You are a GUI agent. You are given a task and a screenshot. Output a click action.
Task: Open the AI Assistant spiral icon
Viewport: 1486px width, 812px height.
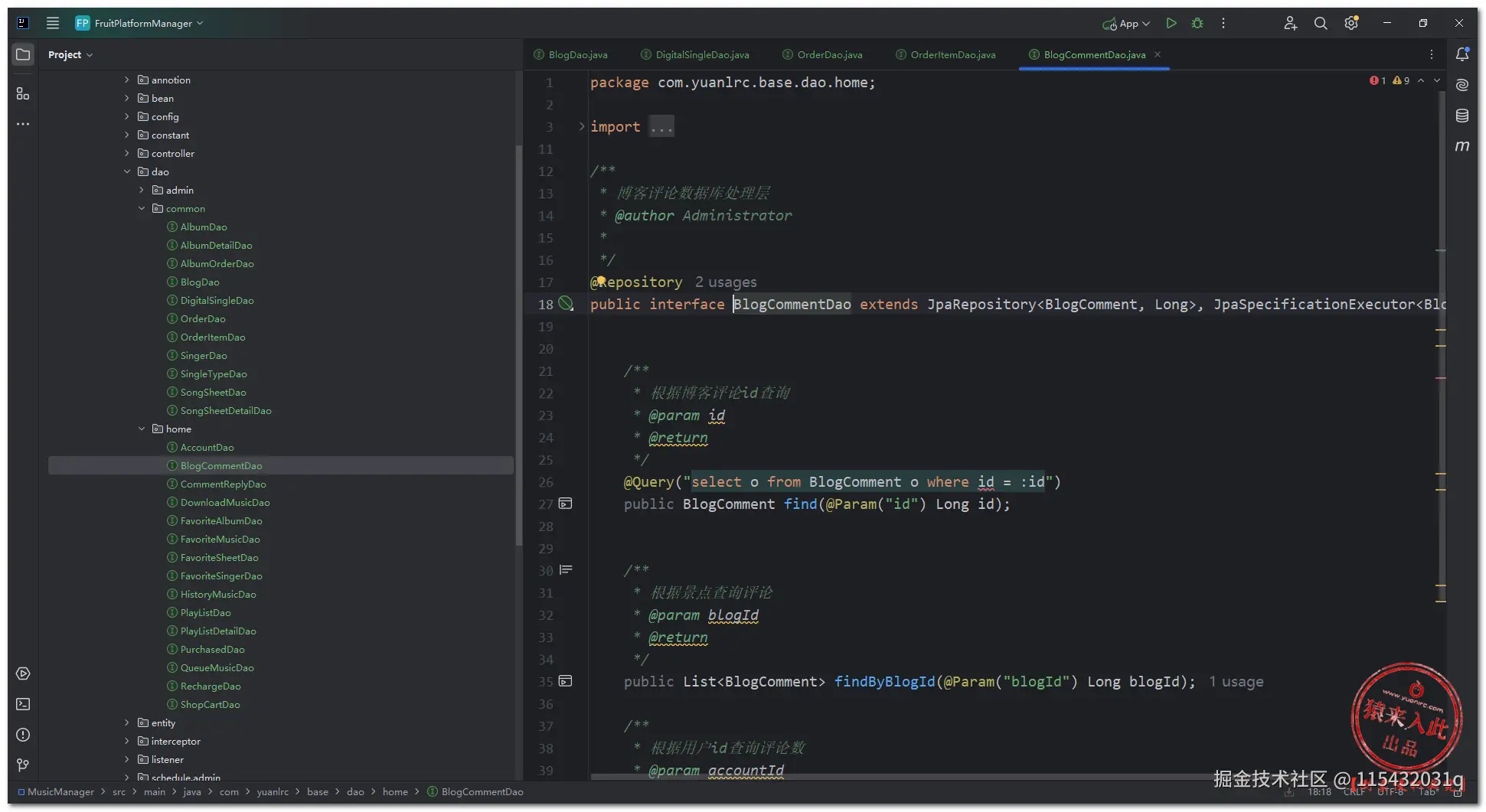click(x=1462, y=85)
